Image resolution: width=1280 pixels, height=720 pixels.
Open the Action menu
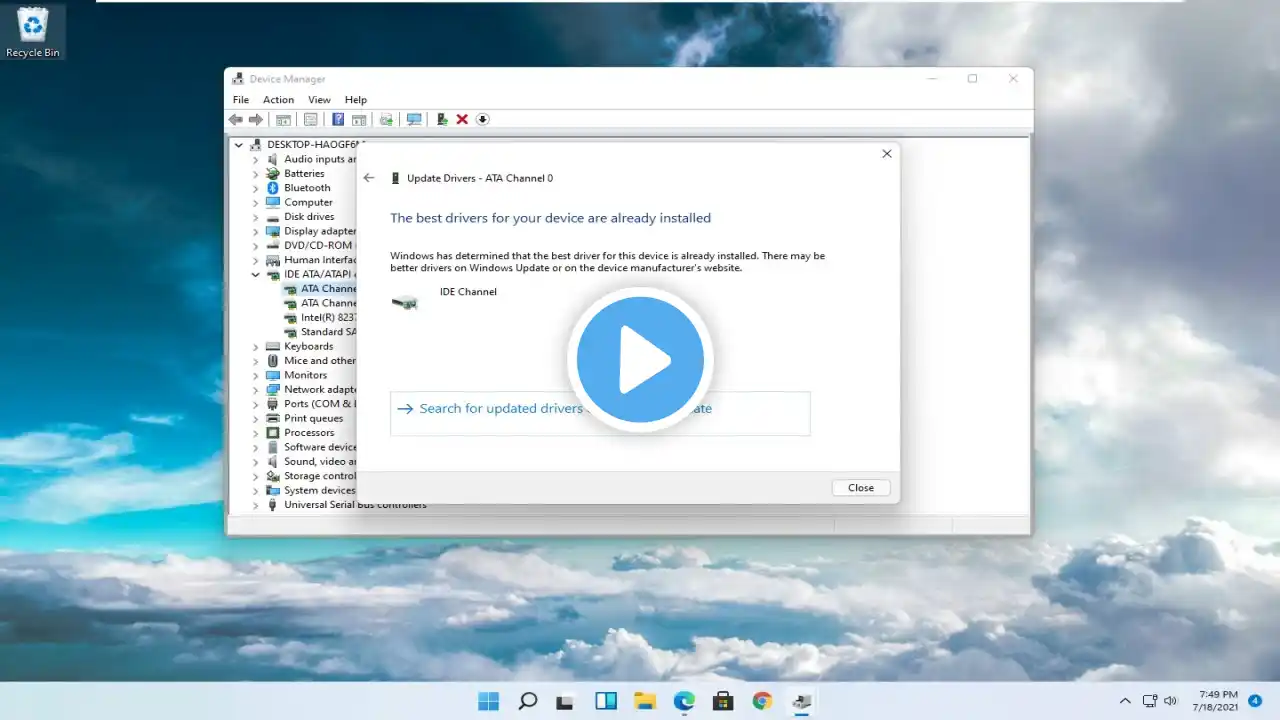(x=278, y=100)
